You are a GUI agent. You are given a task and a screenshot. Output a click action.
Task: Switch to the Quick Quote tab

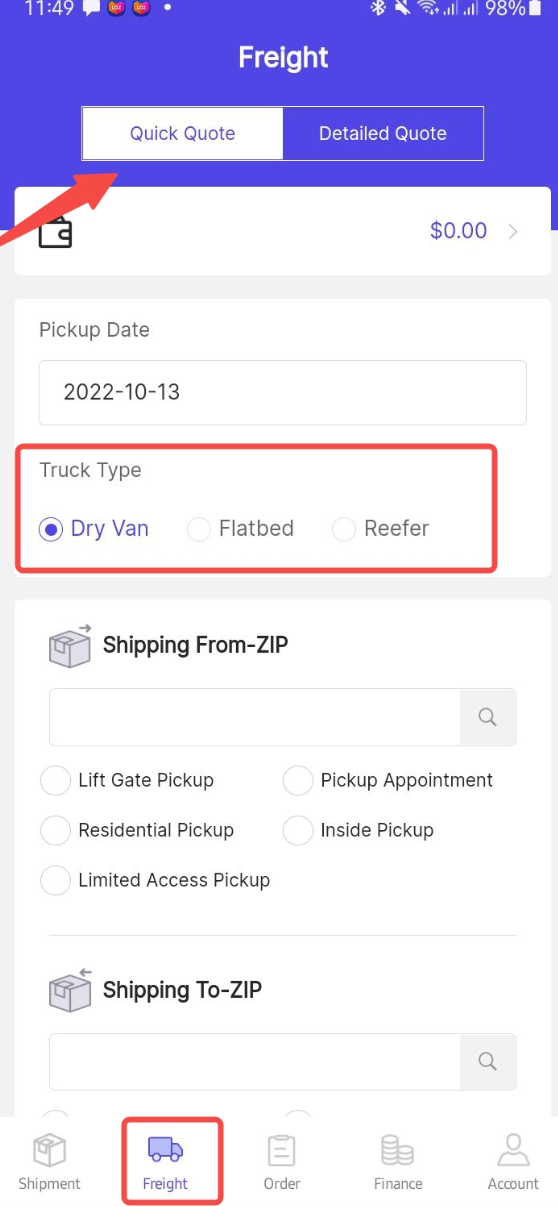tap(183, 133)
